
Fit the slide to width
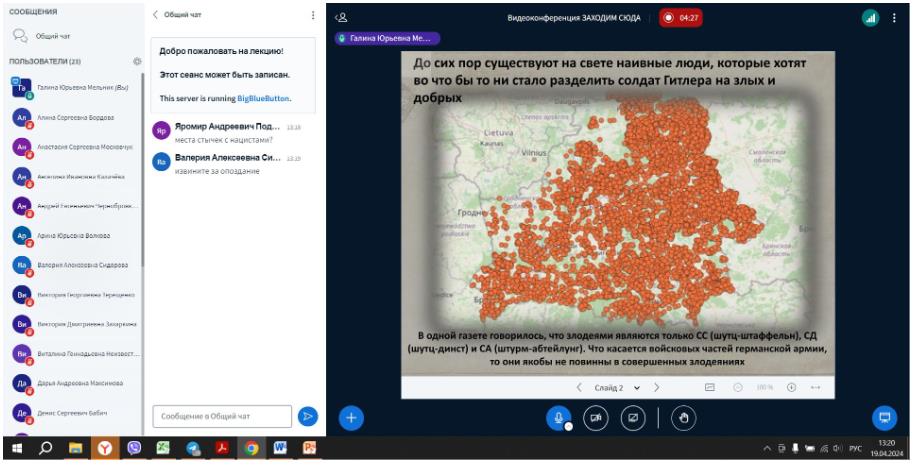point(815,388)
